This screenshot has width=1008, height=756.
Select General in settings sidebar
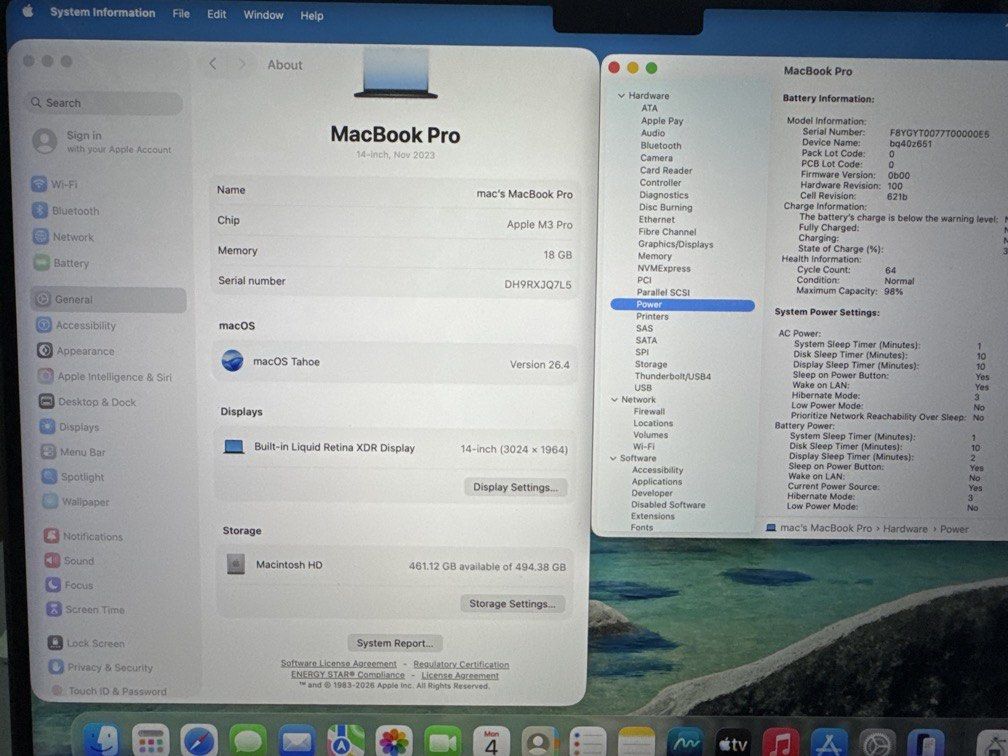pos(108,300)
